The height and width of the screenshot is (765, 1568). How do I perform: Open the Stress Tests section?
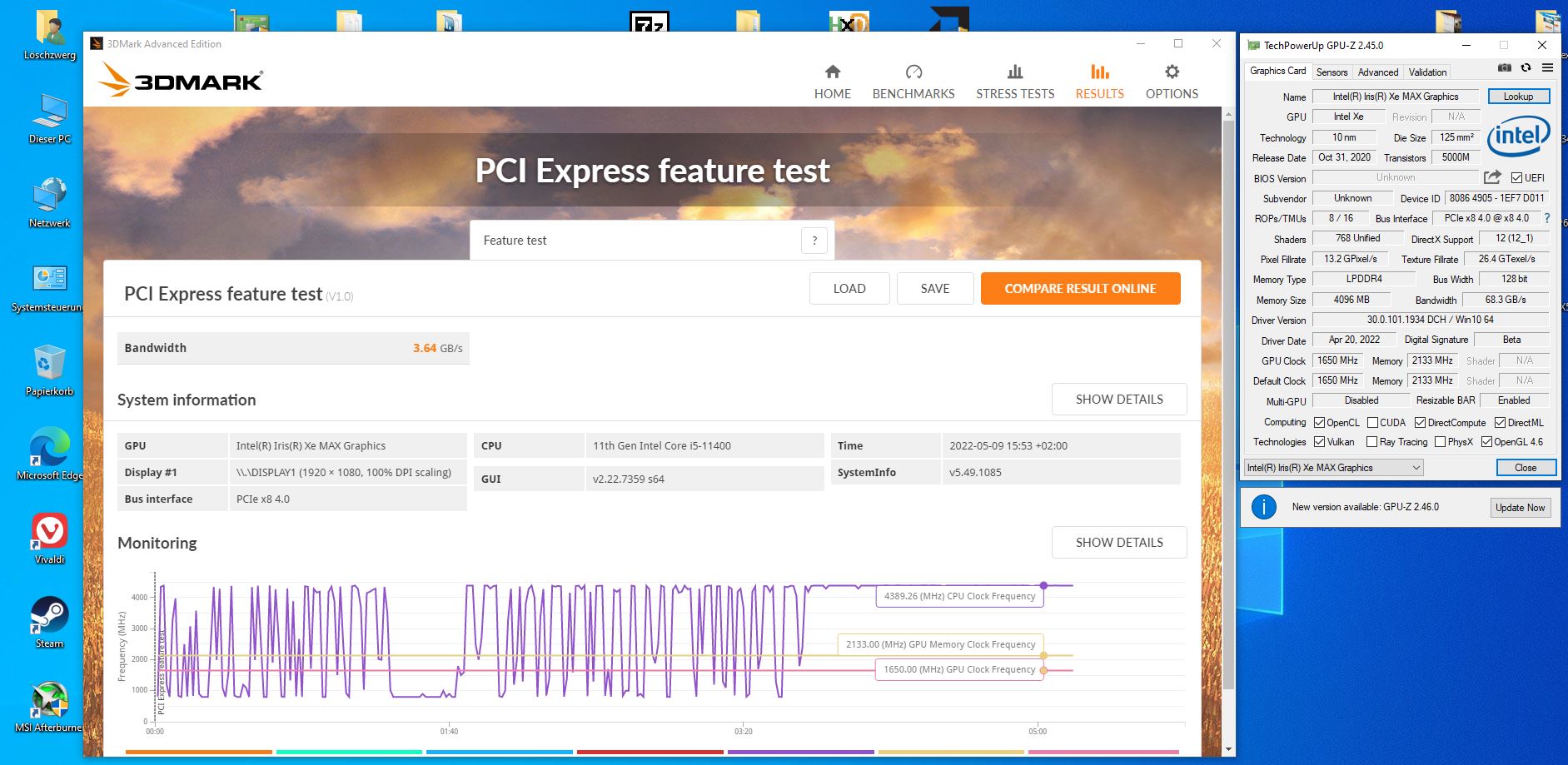[1015, 82]
